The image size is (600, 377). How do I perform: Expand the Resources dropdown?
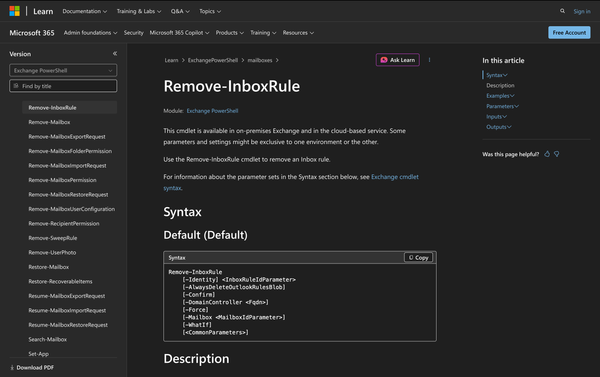[x=298, y=33]
